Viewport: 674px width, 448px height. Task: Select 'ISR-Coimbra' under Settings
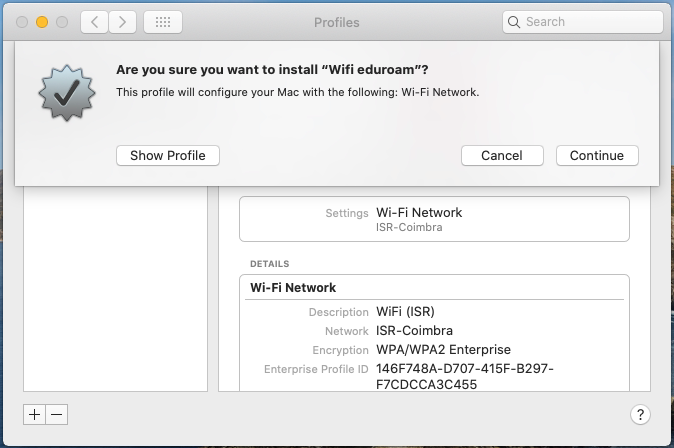pos(409,227)
